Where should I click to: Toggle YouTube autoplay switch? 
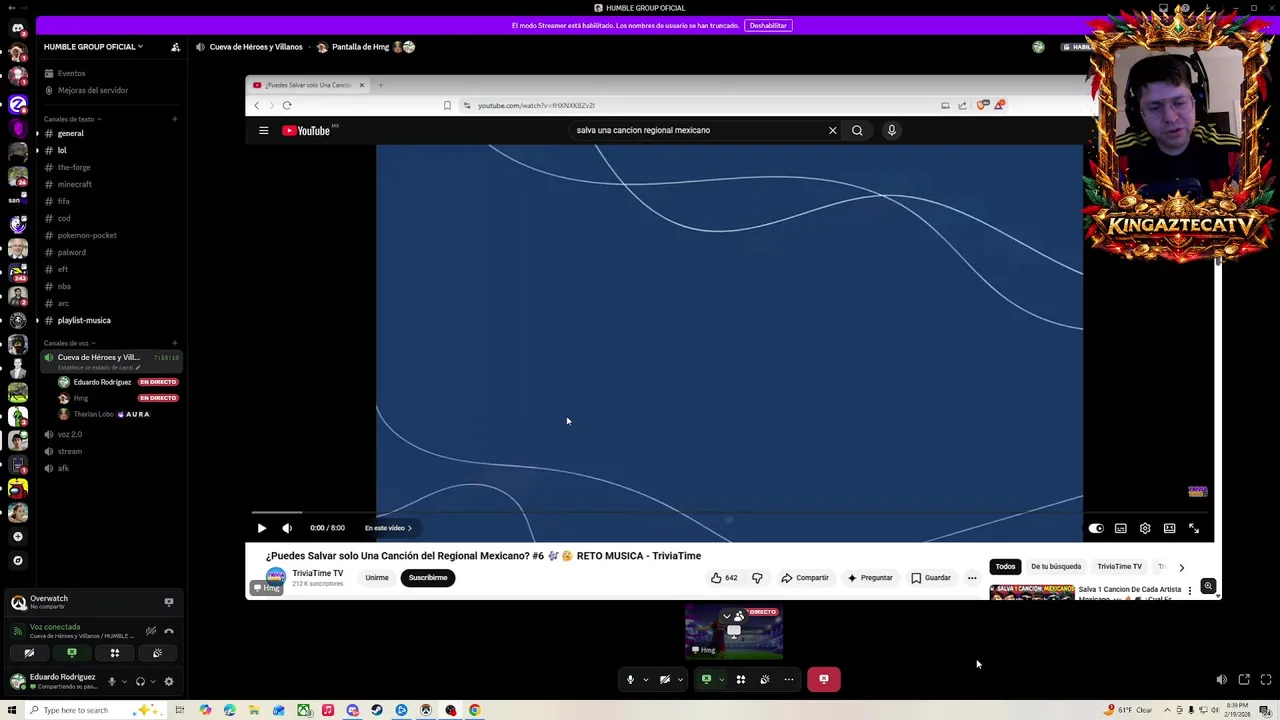(x=1096, y=528)
